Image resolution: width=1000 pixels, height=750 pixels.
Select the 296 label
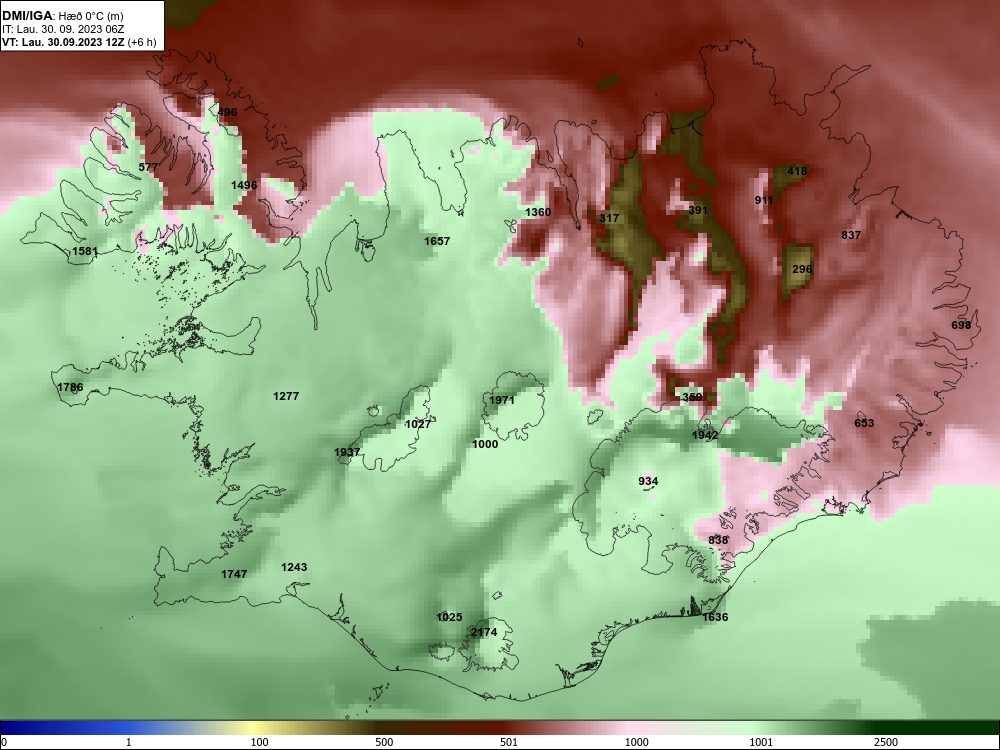[x=802, y=269]
